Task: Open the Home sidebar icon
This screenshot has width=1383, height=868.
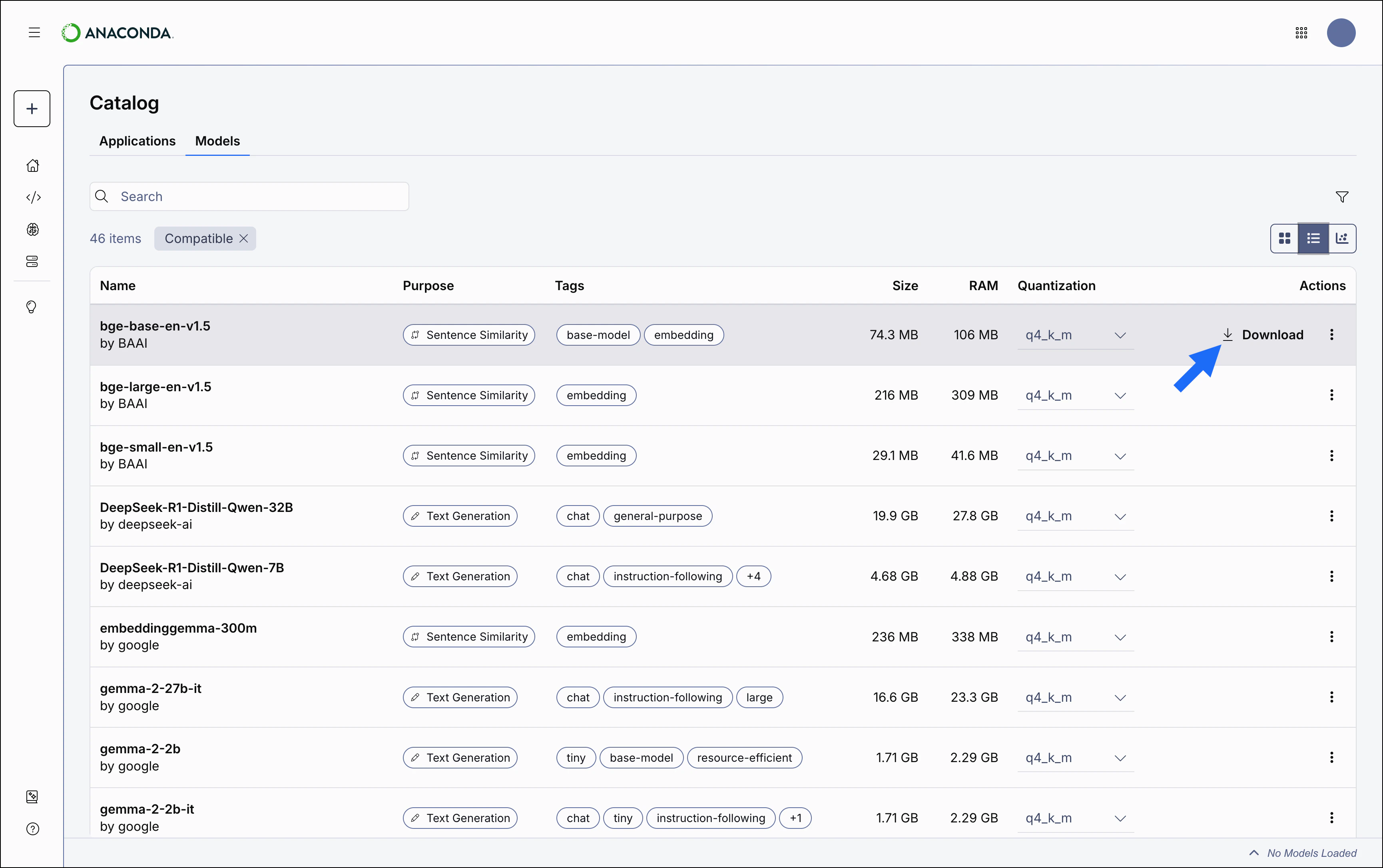Action: click(x=33, y=165)
